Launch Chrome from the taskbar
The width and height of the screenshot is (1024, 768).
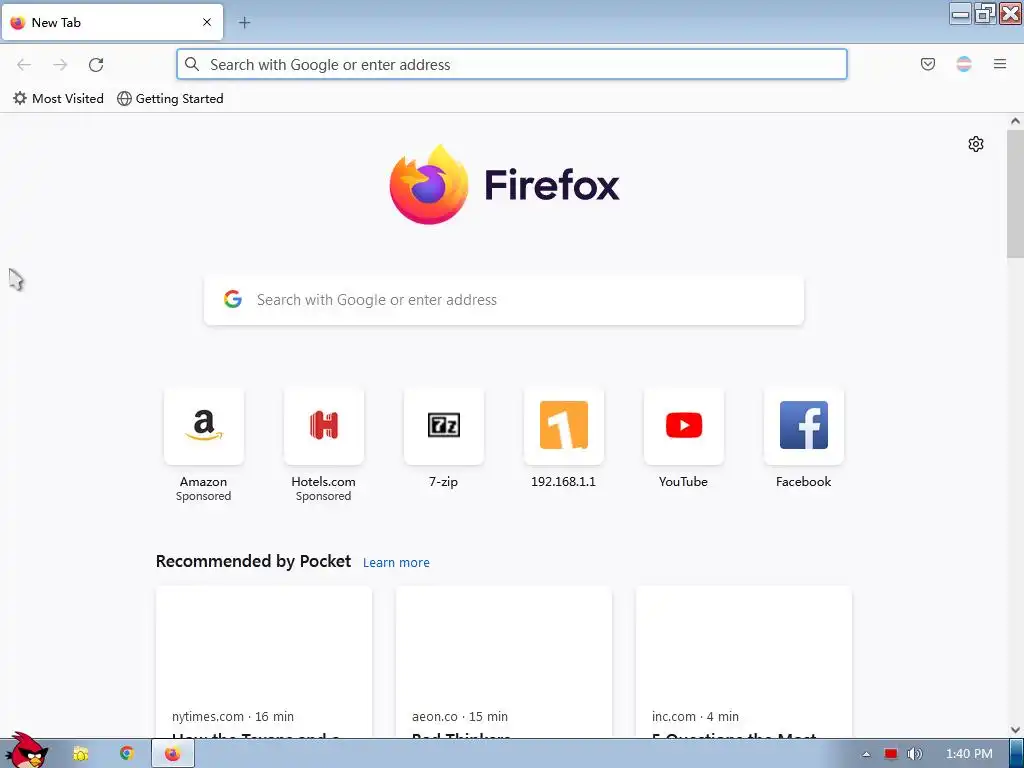click(x=127, y=754)
